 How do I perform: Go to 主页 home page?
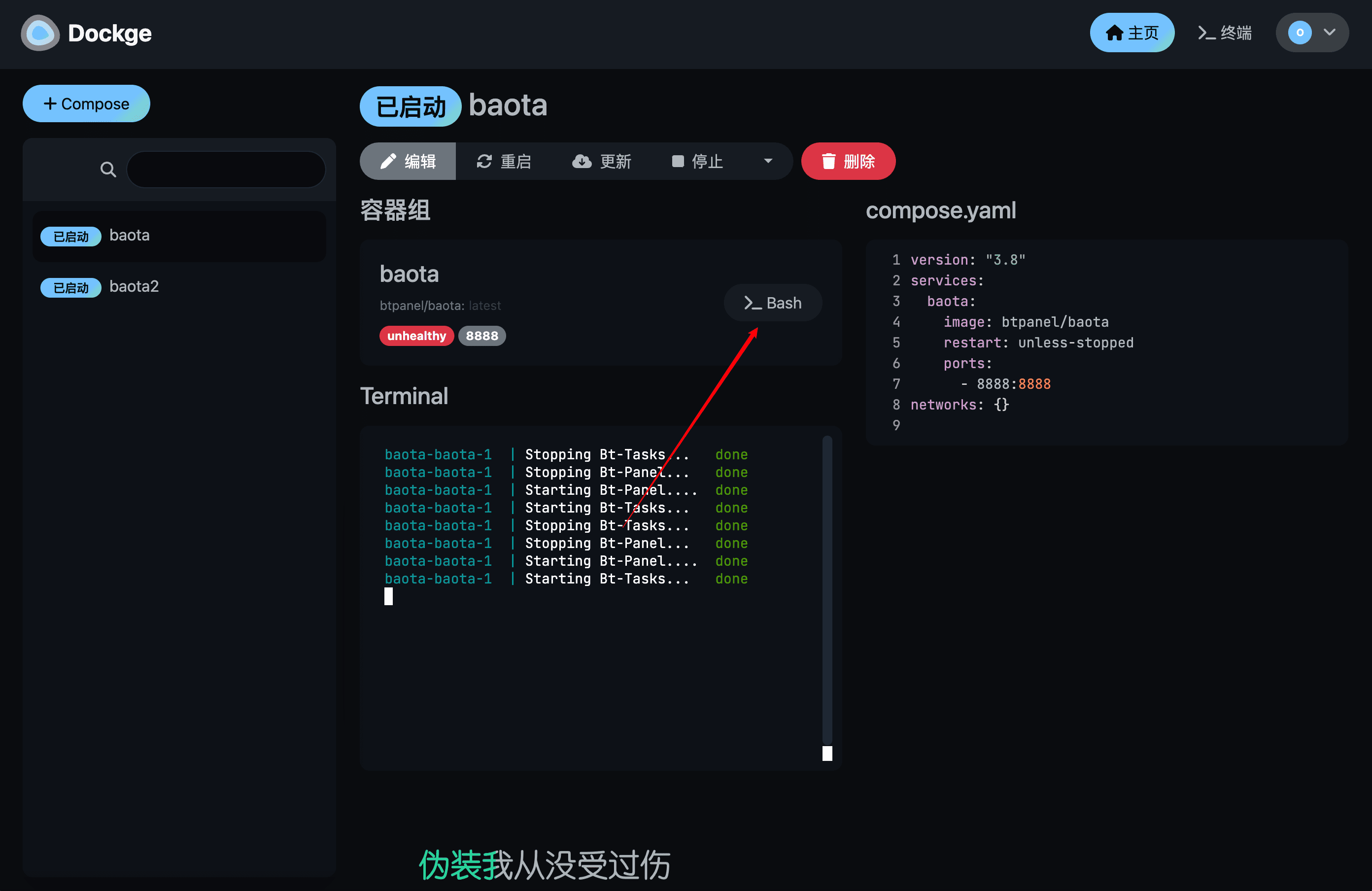(1132, 33)
